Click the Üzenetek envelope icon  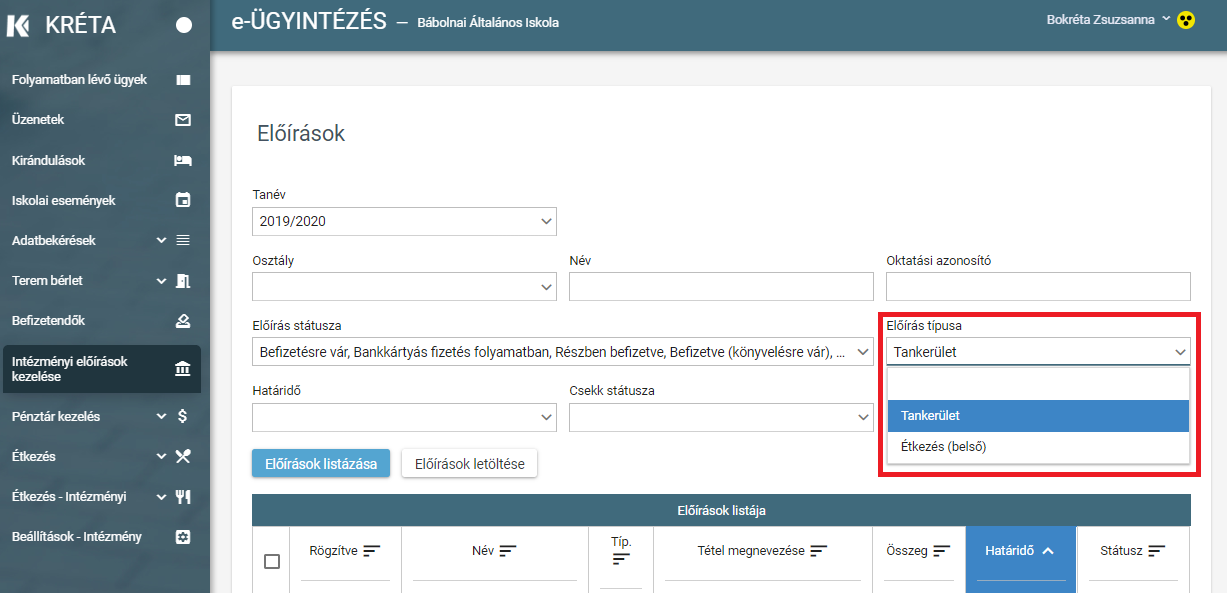tap(183, 120)
